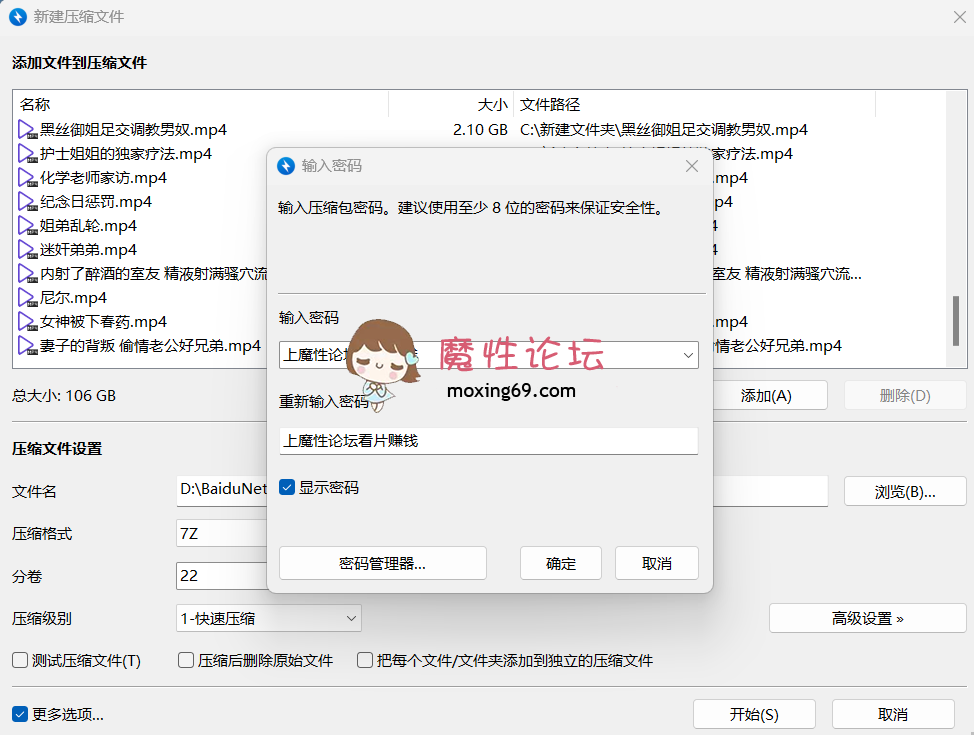Click the video icon next to 尼尔.mp4
Screen dimensions: 974x735
point(27,297)
